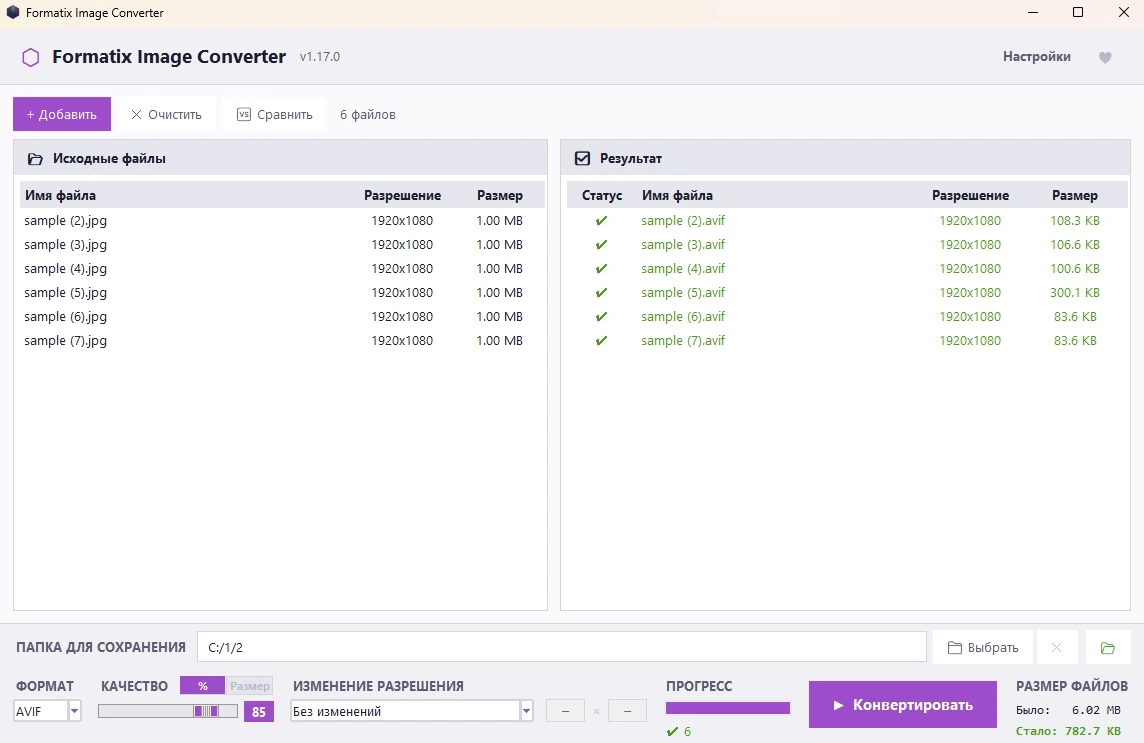Open the Без изменений resolution dropdown
1144x743 pixels.
click(412, 711)
